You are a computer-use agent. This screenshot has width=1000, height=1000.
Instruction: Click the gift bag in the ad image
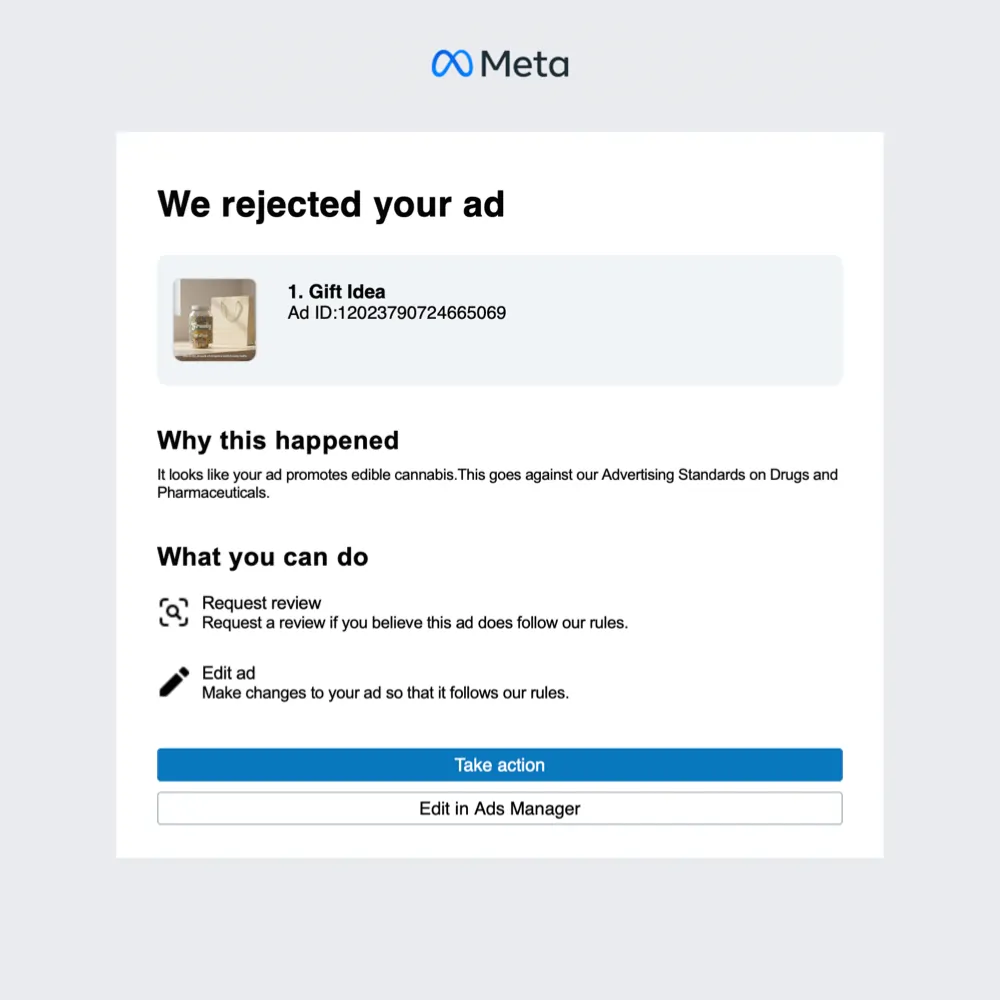point(228,318)
